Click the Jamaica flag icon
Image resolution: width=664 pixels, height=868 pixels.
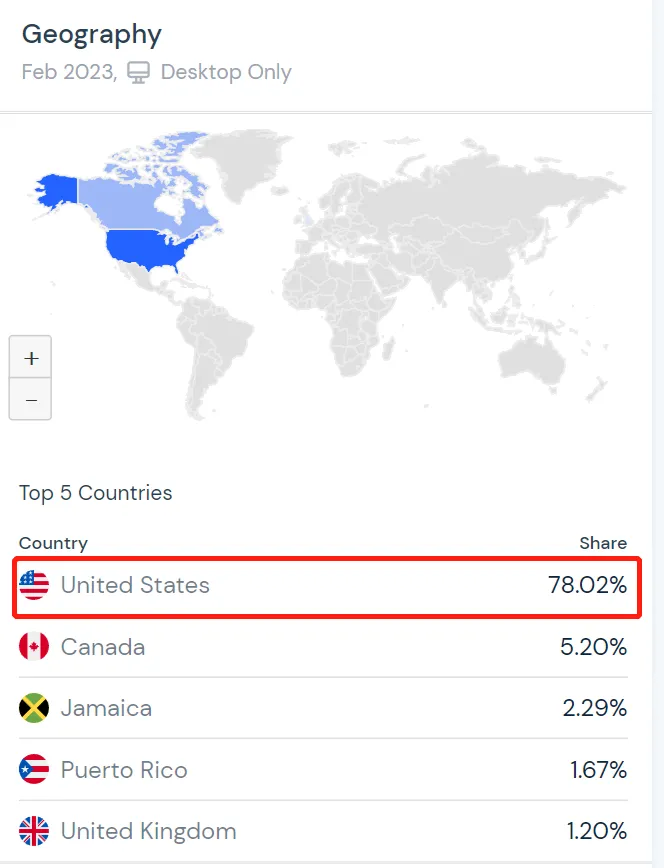[x=34, y=708]
